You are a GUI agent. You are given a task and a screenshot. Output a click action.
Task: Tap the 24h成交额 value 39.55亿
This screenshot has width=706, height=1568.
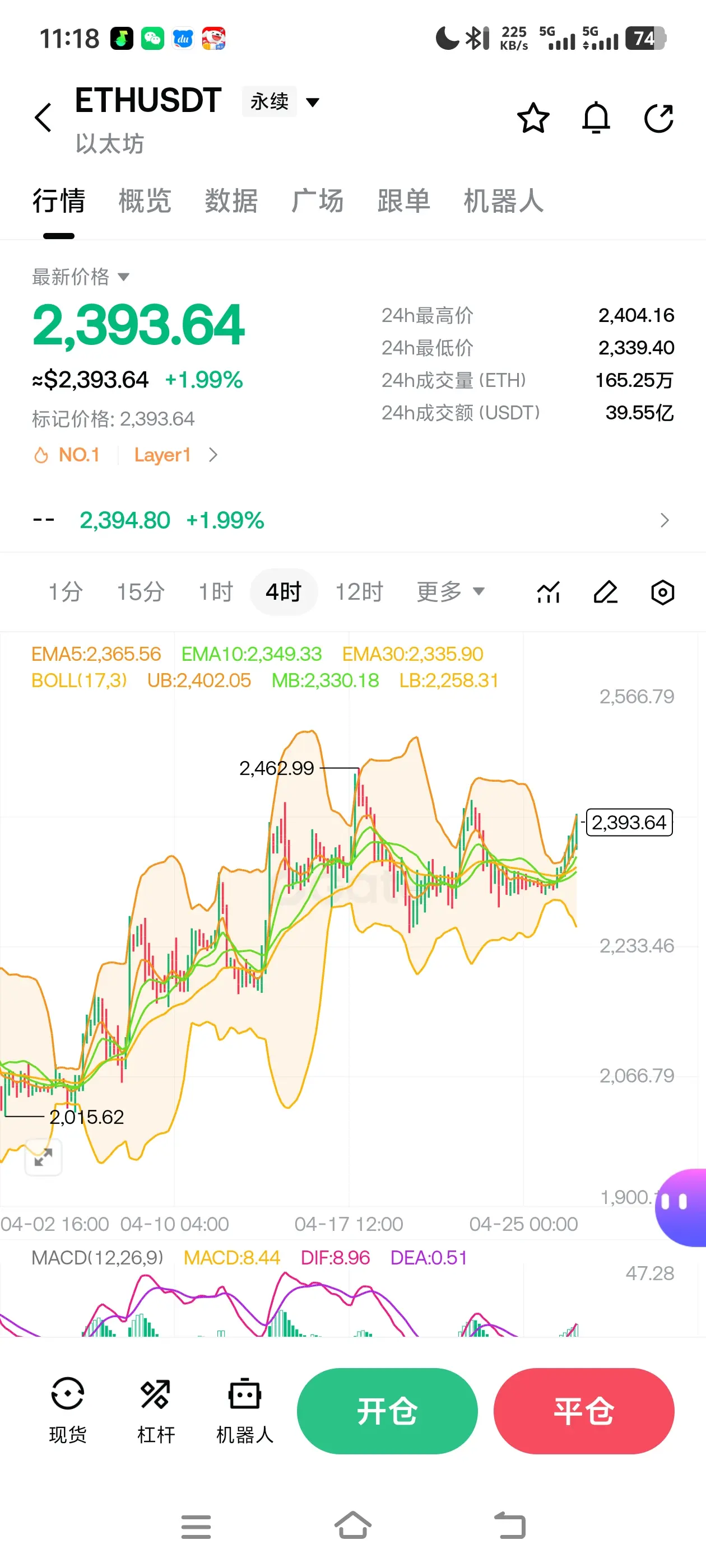pos(640,413)
